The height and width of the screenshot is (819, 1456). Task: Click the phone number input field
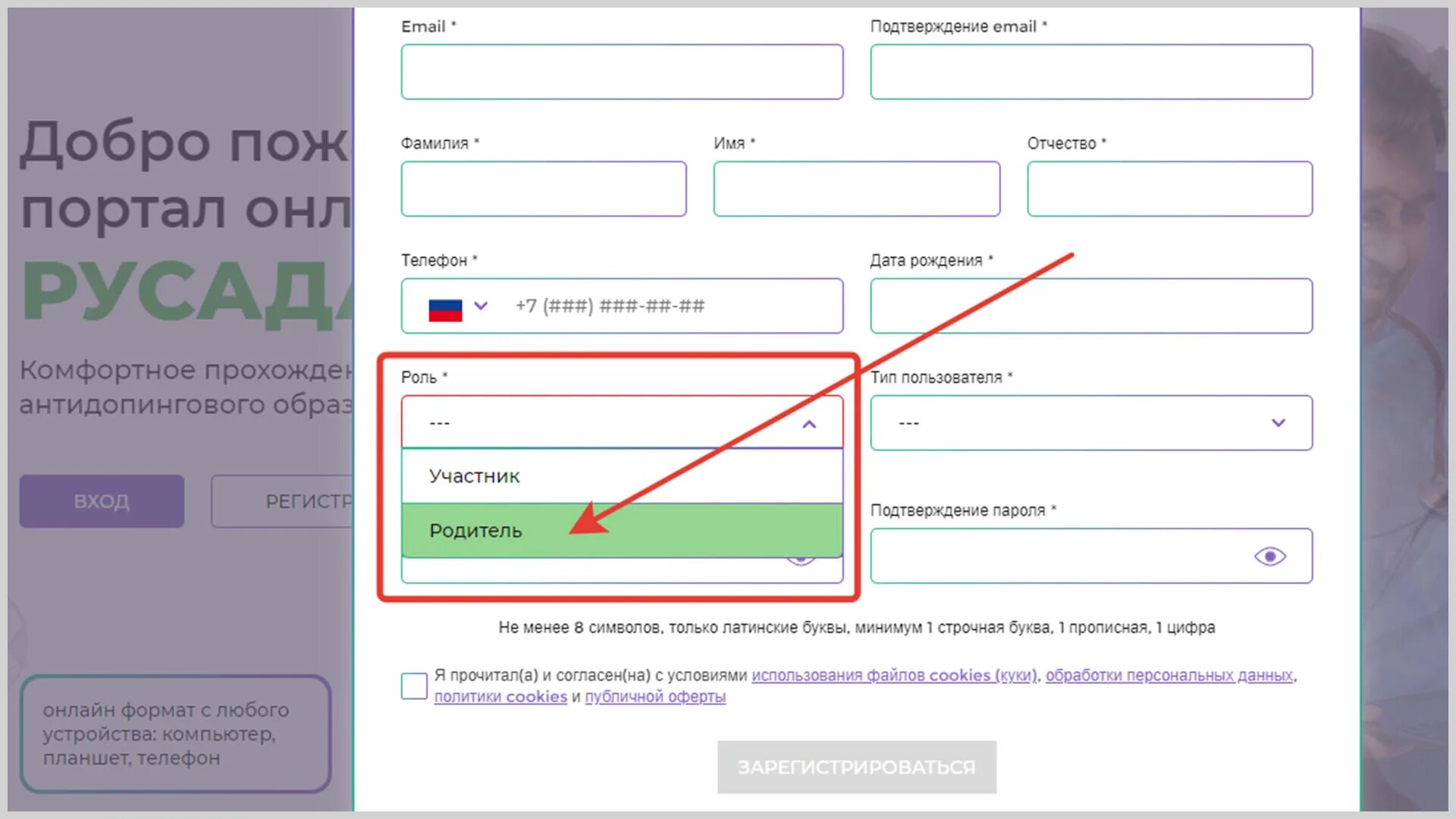(667, 306)
